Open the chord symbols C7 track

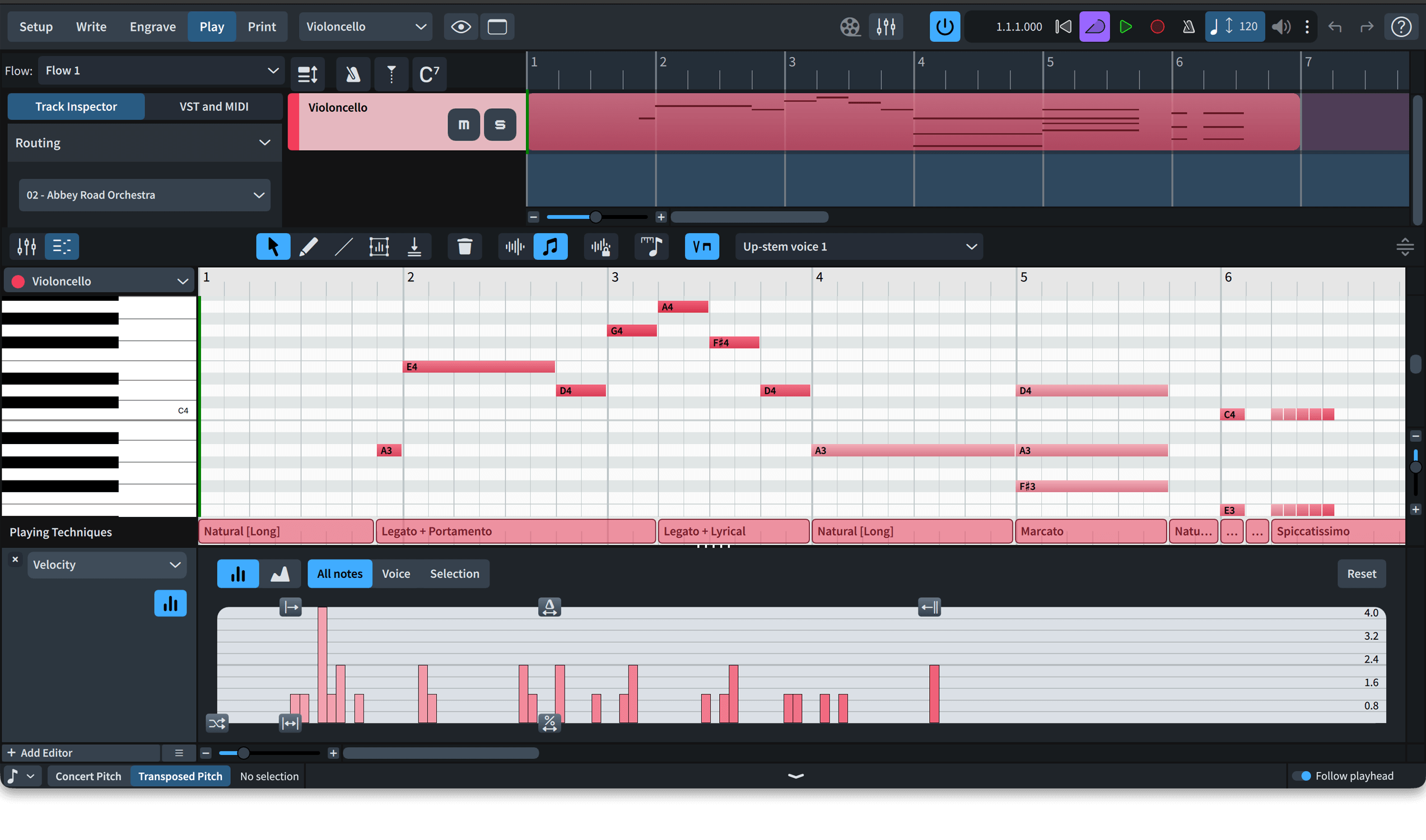428,74
